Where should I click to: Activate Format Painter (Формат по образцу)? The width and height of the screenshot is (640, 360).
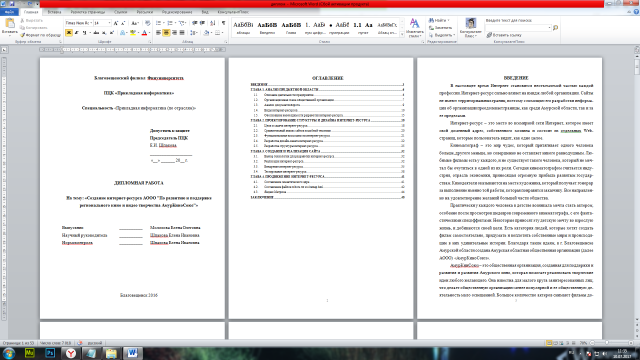coord(40,35)
